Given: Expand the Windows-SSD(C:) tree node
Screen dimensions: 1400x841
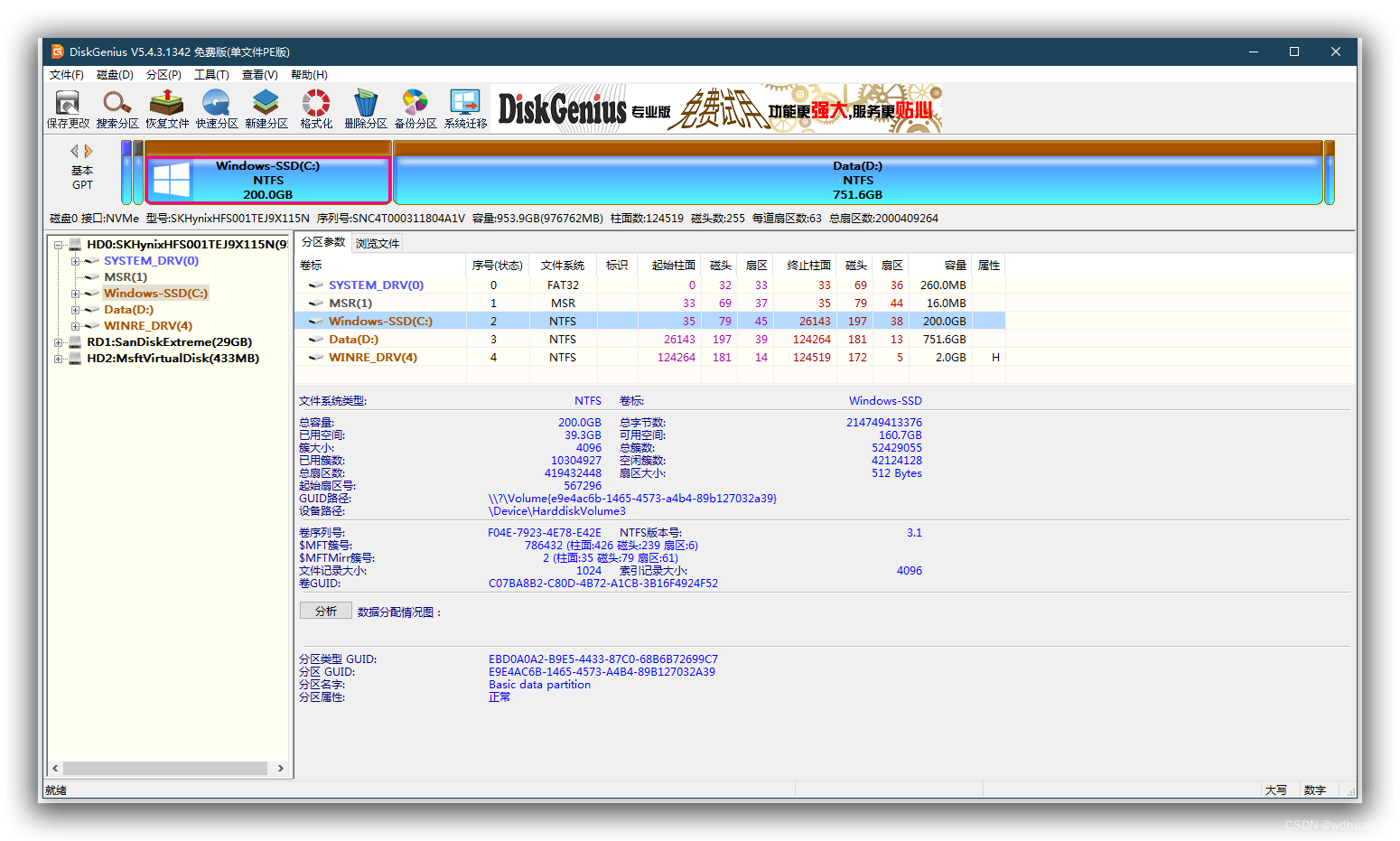Looking at the screenshot, I should click(76, 294).
